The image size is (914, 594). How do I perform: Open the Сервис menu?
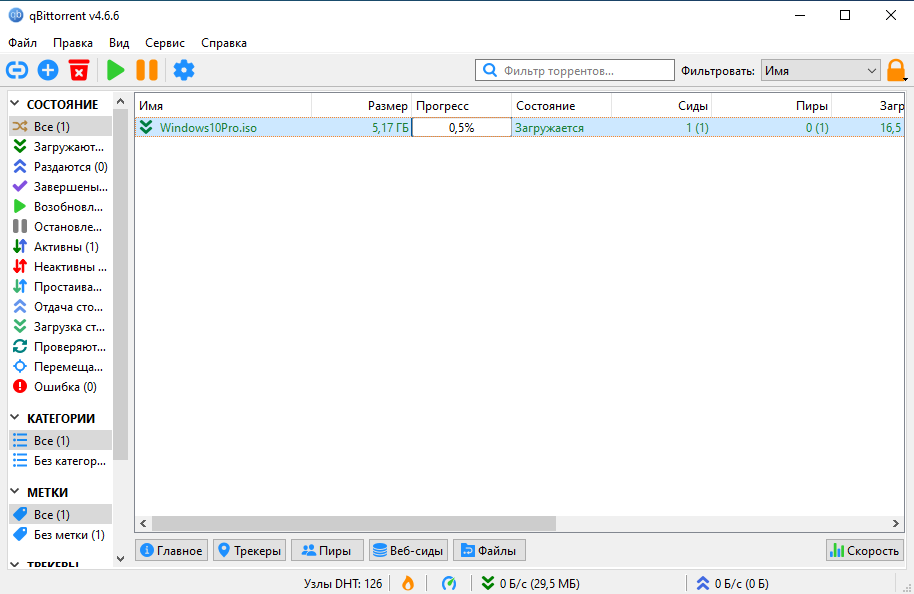click(x=165, y=43)
